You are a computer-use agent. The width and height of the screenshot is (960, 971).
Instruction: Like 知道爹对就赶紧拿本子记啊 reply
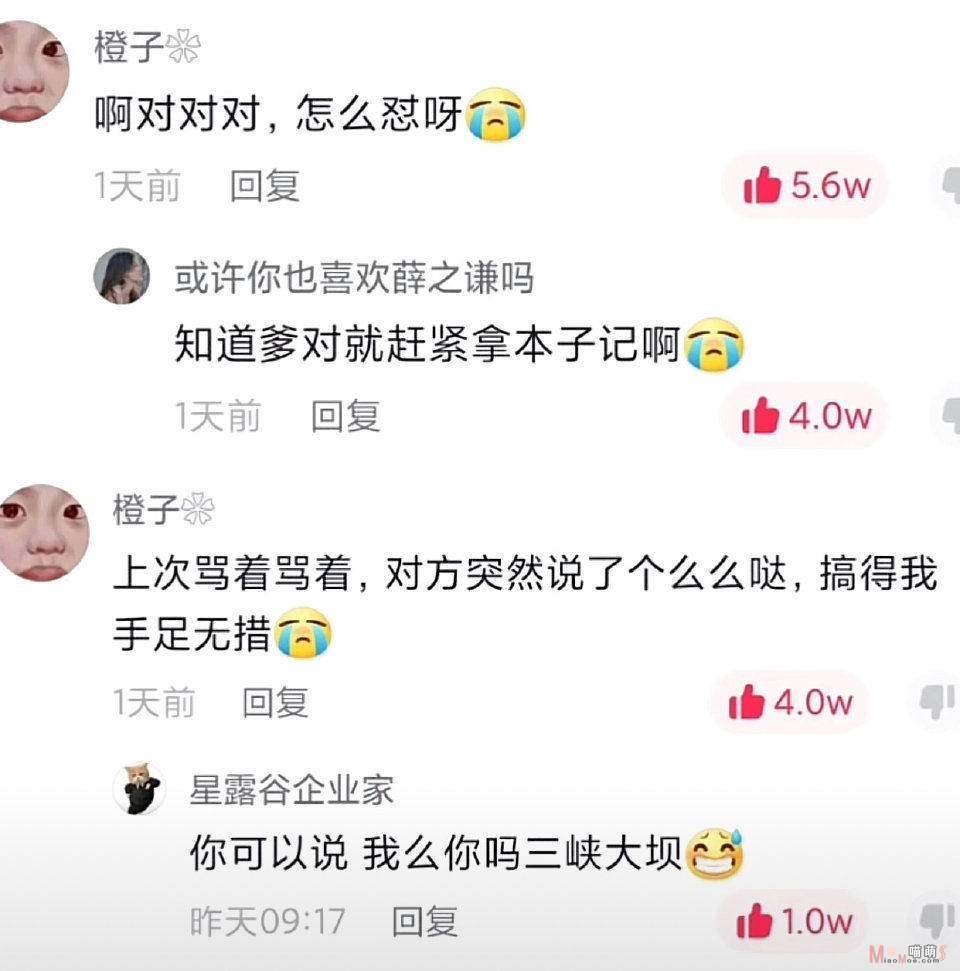coord(805,415)
